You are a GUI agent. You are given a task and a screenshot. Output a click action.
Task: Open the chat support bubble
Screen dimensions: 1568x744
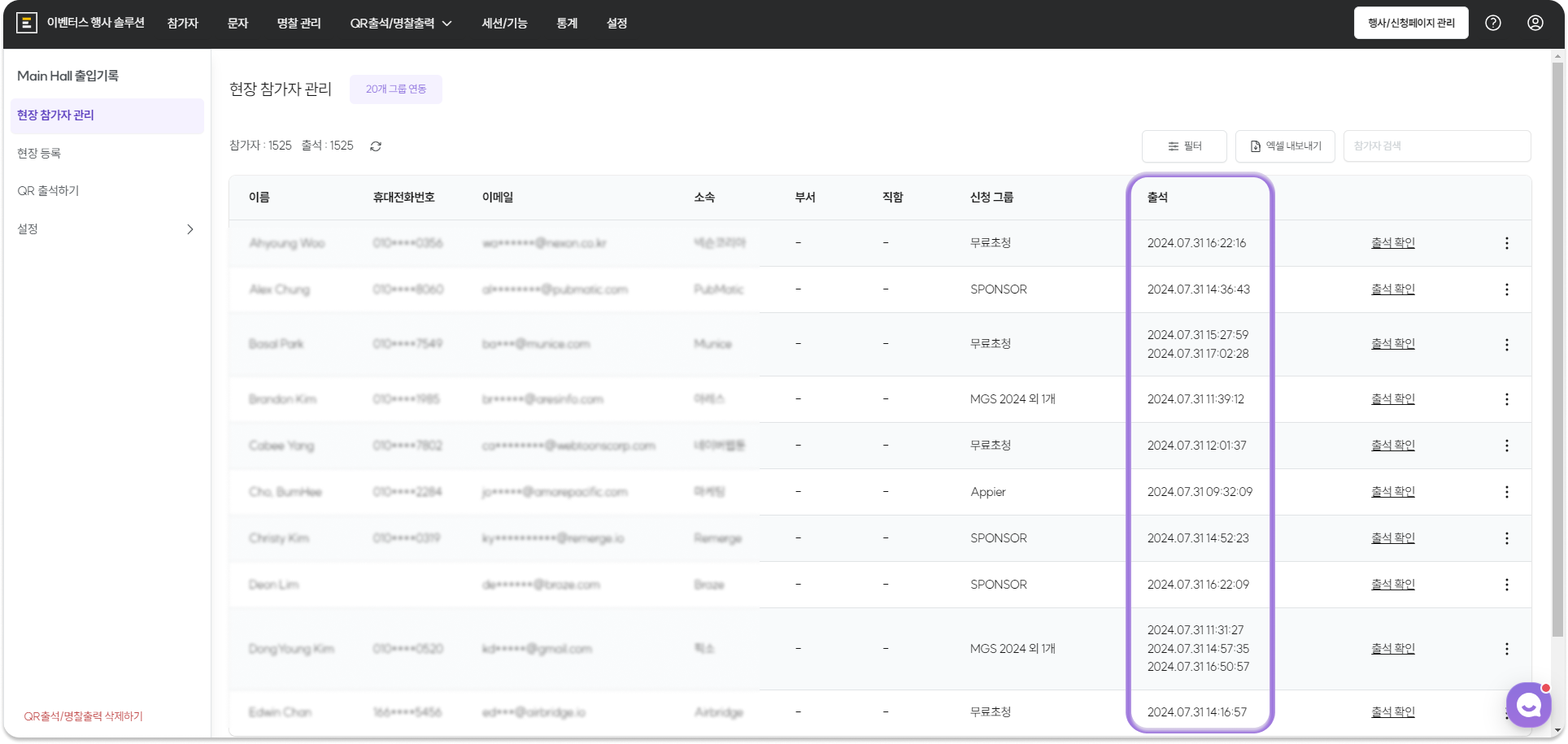(x=1529, y=705)
